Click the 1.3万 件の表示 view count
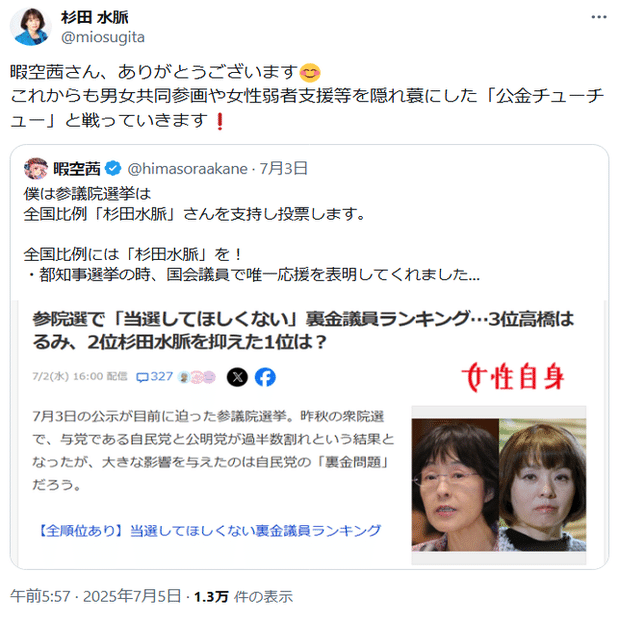620x620 pixels. 243,596
